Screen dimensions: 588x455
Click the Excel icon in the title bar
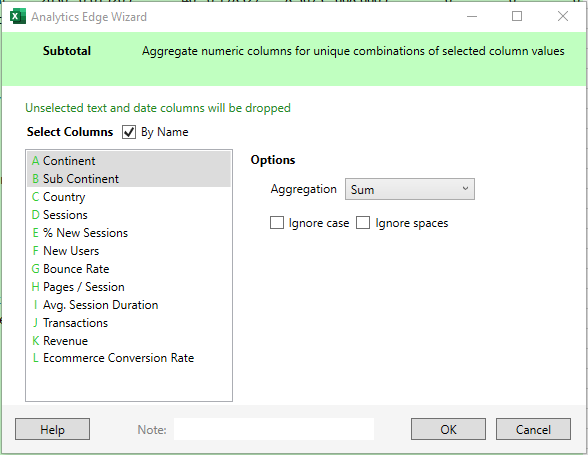tap(18, 17)
